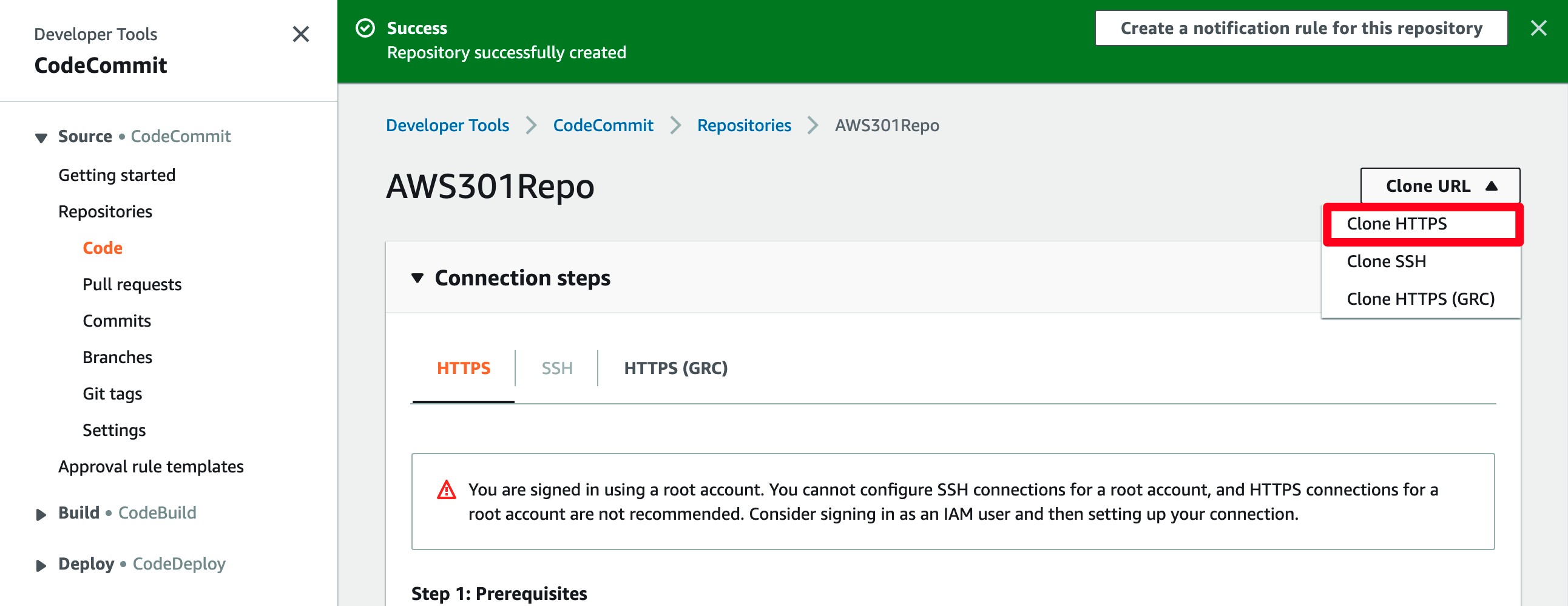Click the AWS301Repo page heading
Screen dimensions: 1568x606
[x=490, y=186]
